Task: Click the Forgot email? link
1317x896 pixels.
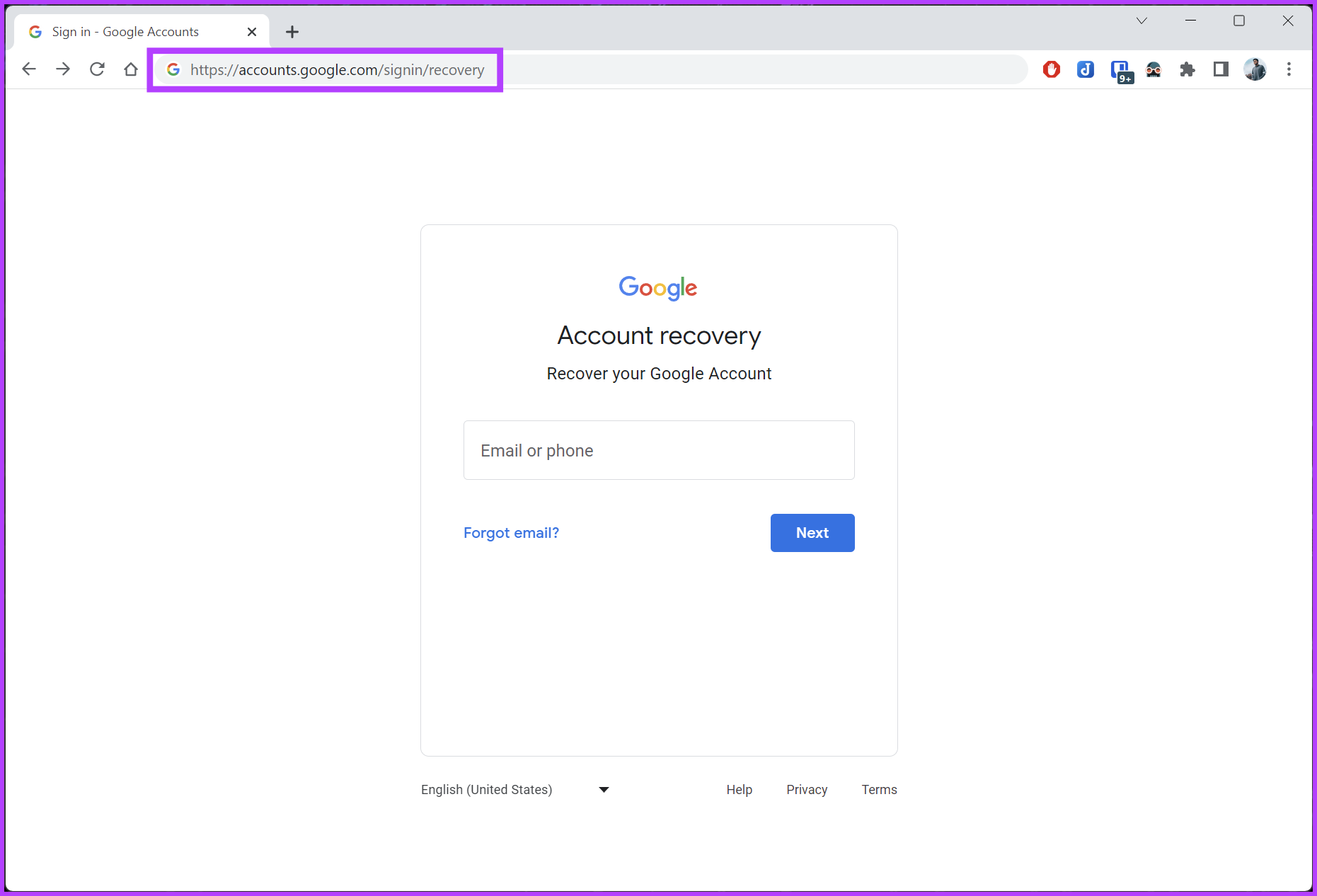Action: 511,533
